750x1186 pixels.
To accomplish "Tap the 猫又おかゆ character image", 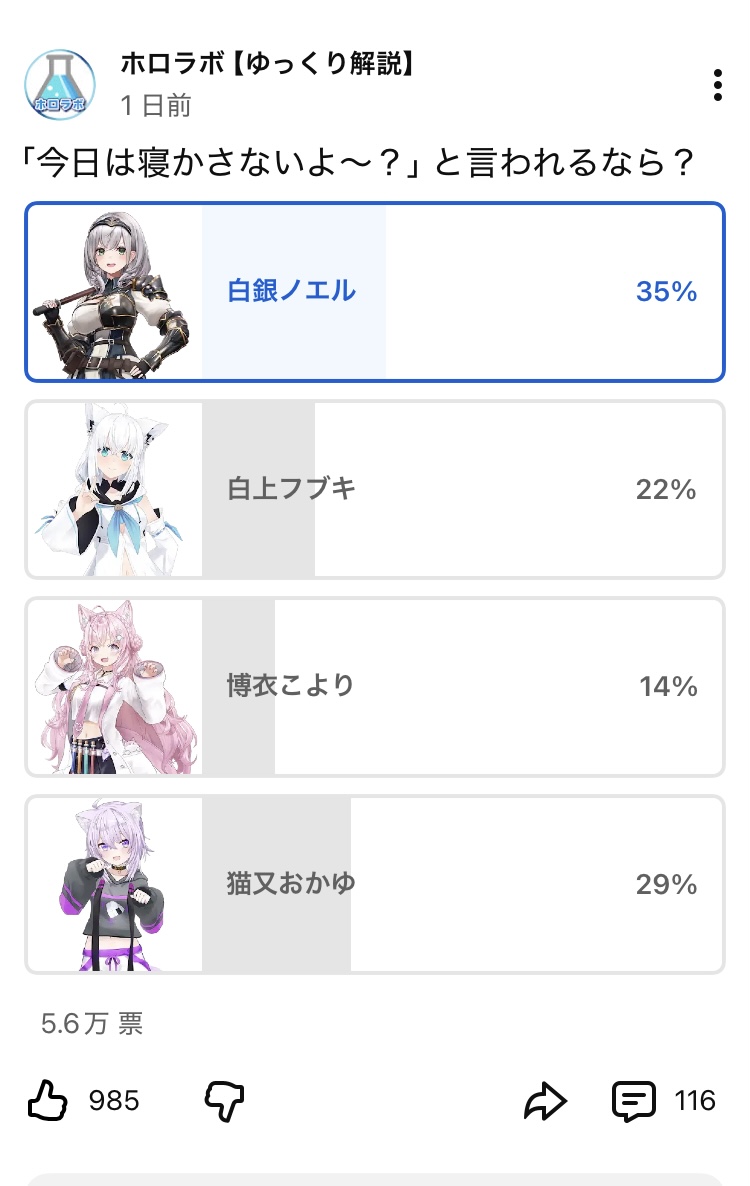I will coord(115,884).
